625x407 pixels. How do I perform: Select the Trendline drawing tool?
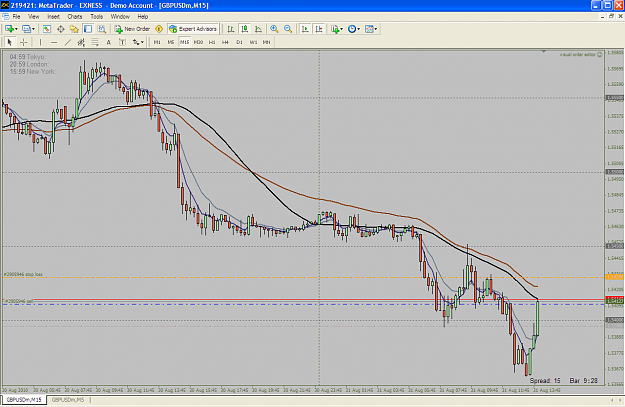tap(68, 42)
